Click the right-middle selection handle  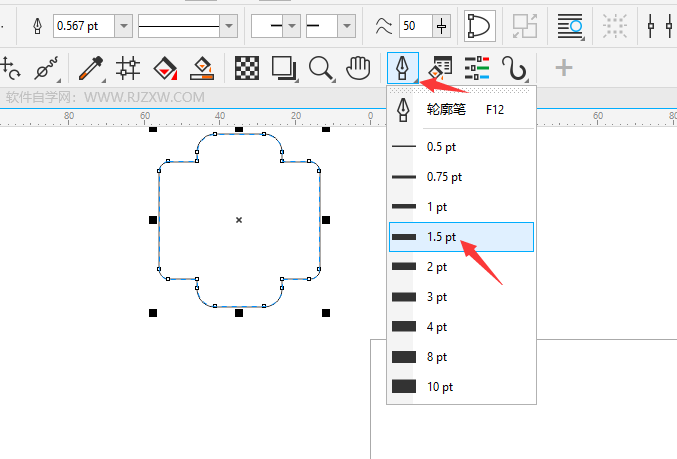(326, 220)
